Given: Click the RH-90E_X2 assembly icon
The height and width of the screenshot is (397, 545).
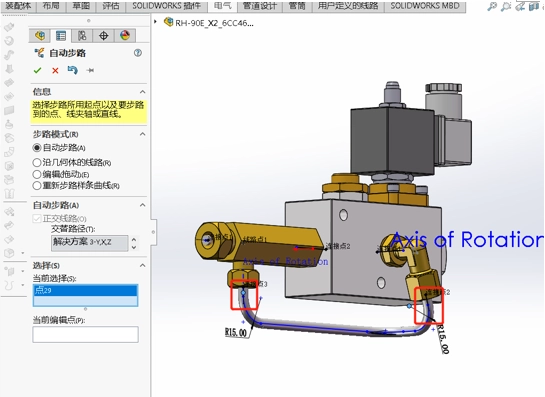Looking at the screenshot, I should tap(169, 22).
